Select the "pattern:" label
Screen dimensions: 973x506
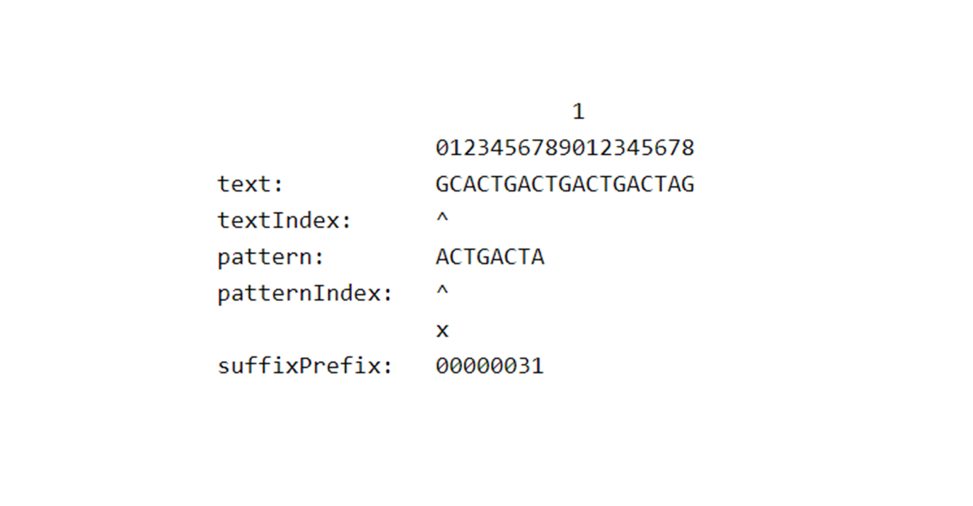(x=271, y=257)
